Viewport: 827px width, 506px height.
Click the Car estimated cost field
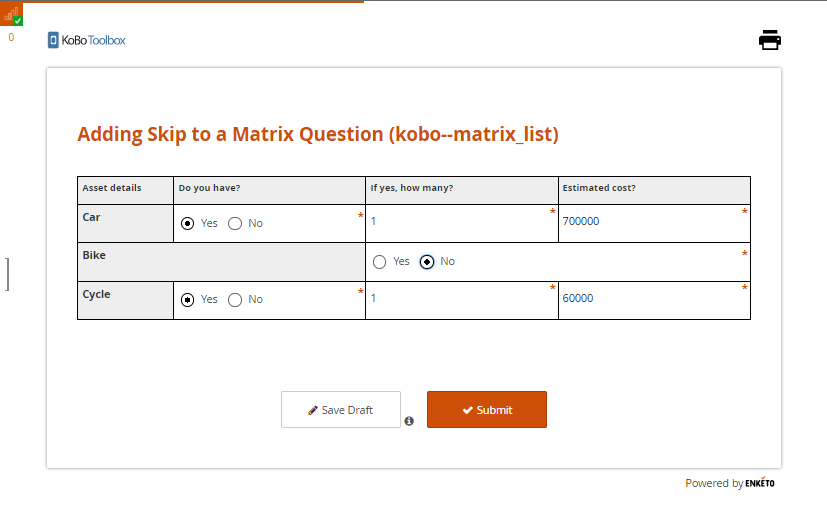point(653,222)
